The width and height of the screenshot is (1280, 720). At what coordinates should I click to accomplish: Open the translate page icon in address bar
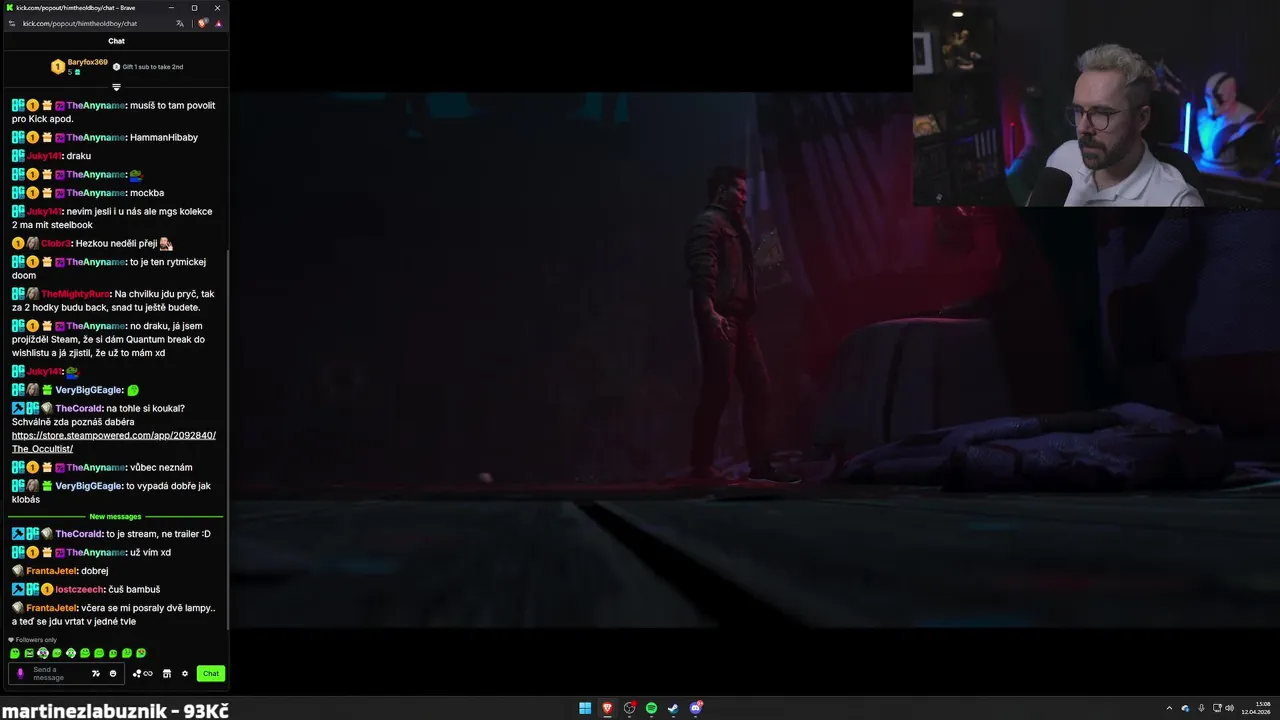point(180,23)
